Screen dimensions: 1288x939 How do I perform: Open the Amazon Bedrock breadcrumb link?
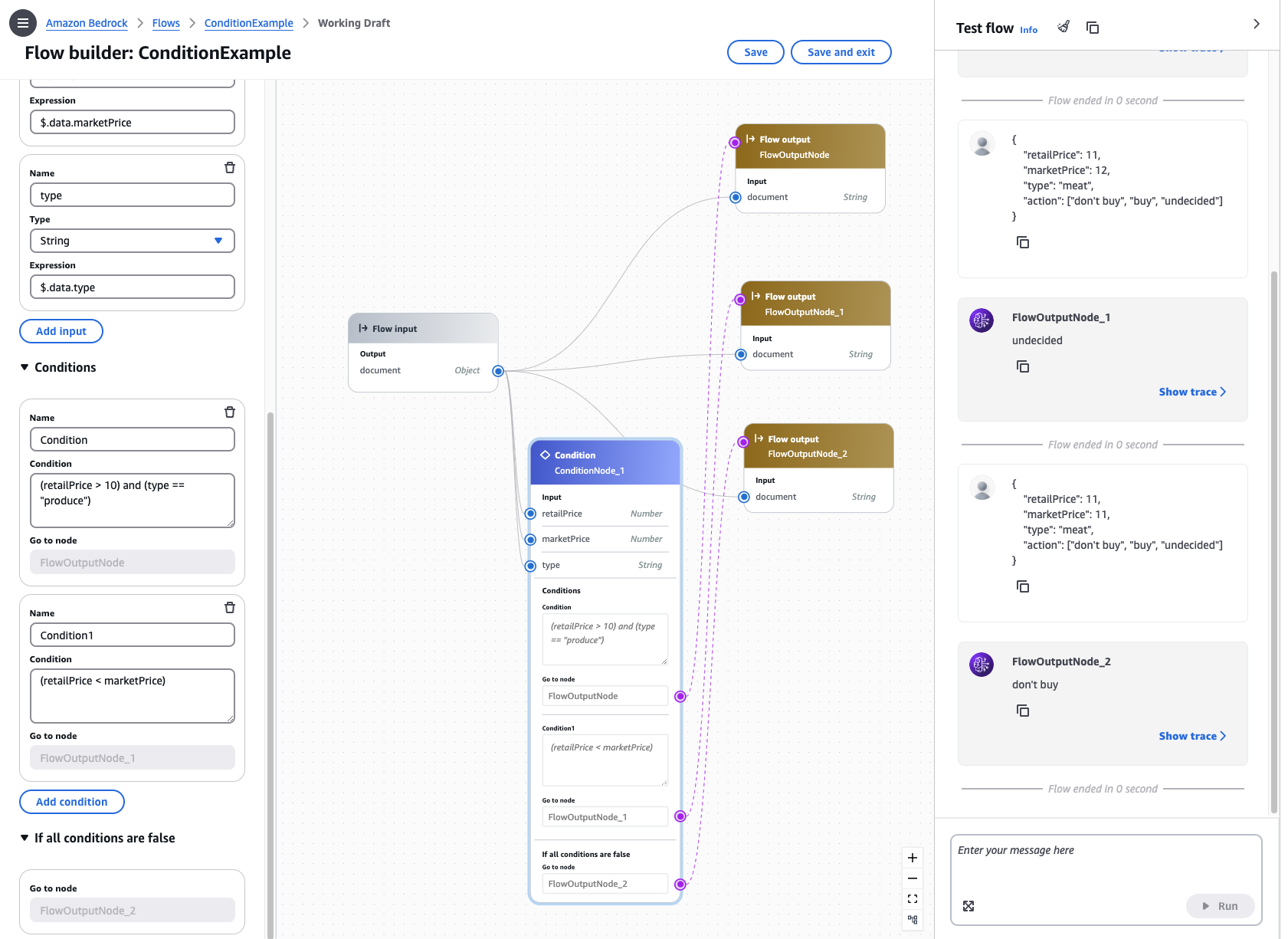coord(87,23)
